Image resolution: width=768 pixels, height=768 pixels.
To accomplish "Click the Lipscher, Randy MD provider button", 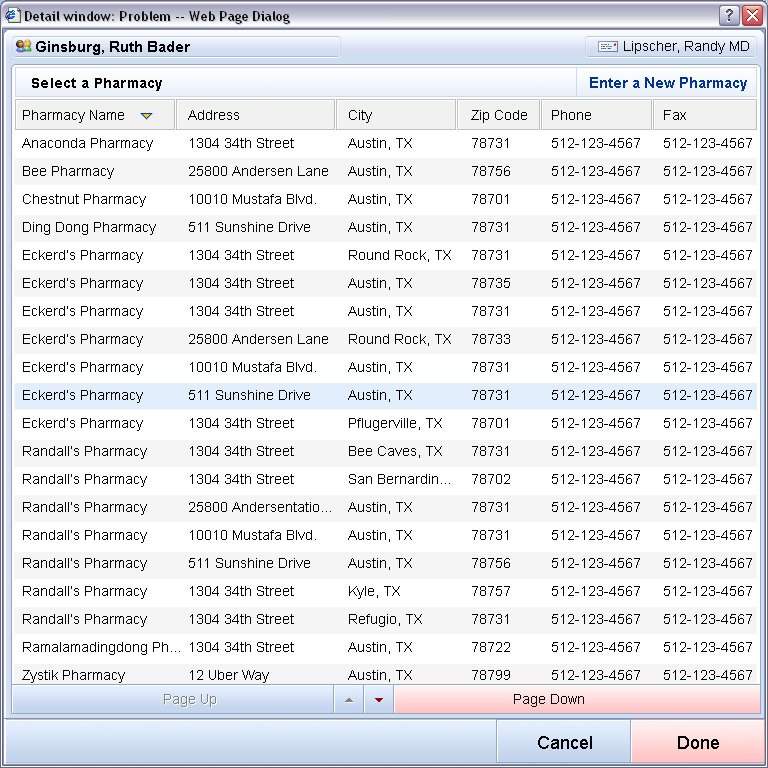I will [671, 47].
